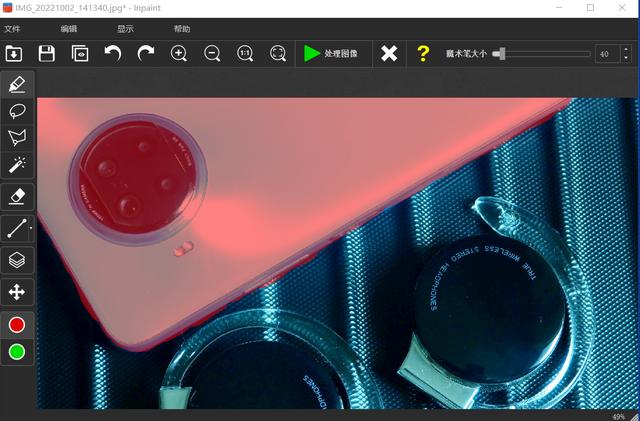
Task: Click the Open image file icon
Action: click(x=14, y=53)
